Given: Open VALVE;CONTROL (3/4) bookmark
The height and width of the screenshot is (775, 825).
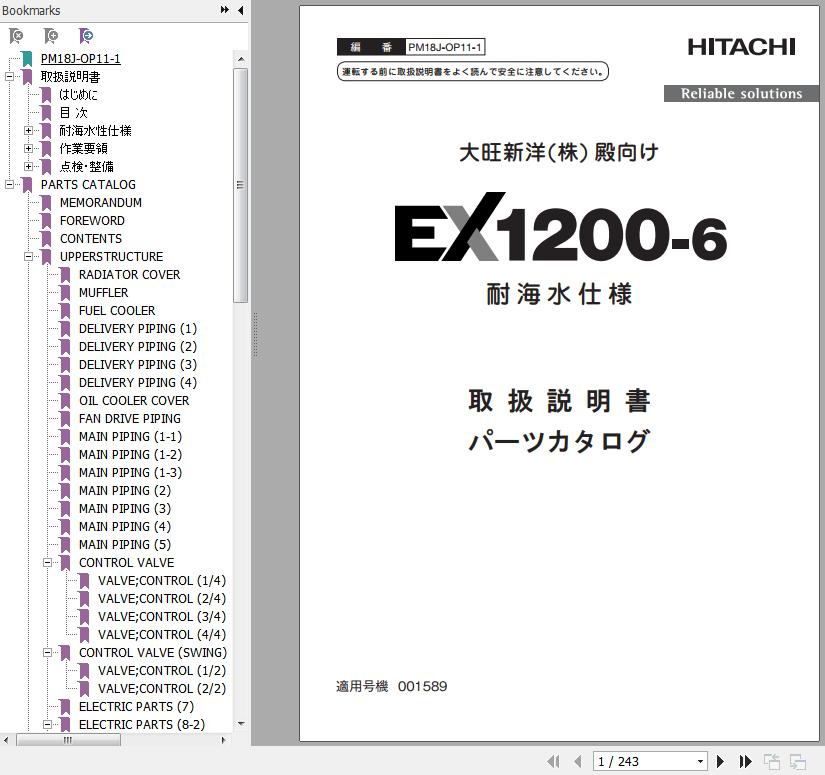Looking at the screenshot, I should coord(162,617).
